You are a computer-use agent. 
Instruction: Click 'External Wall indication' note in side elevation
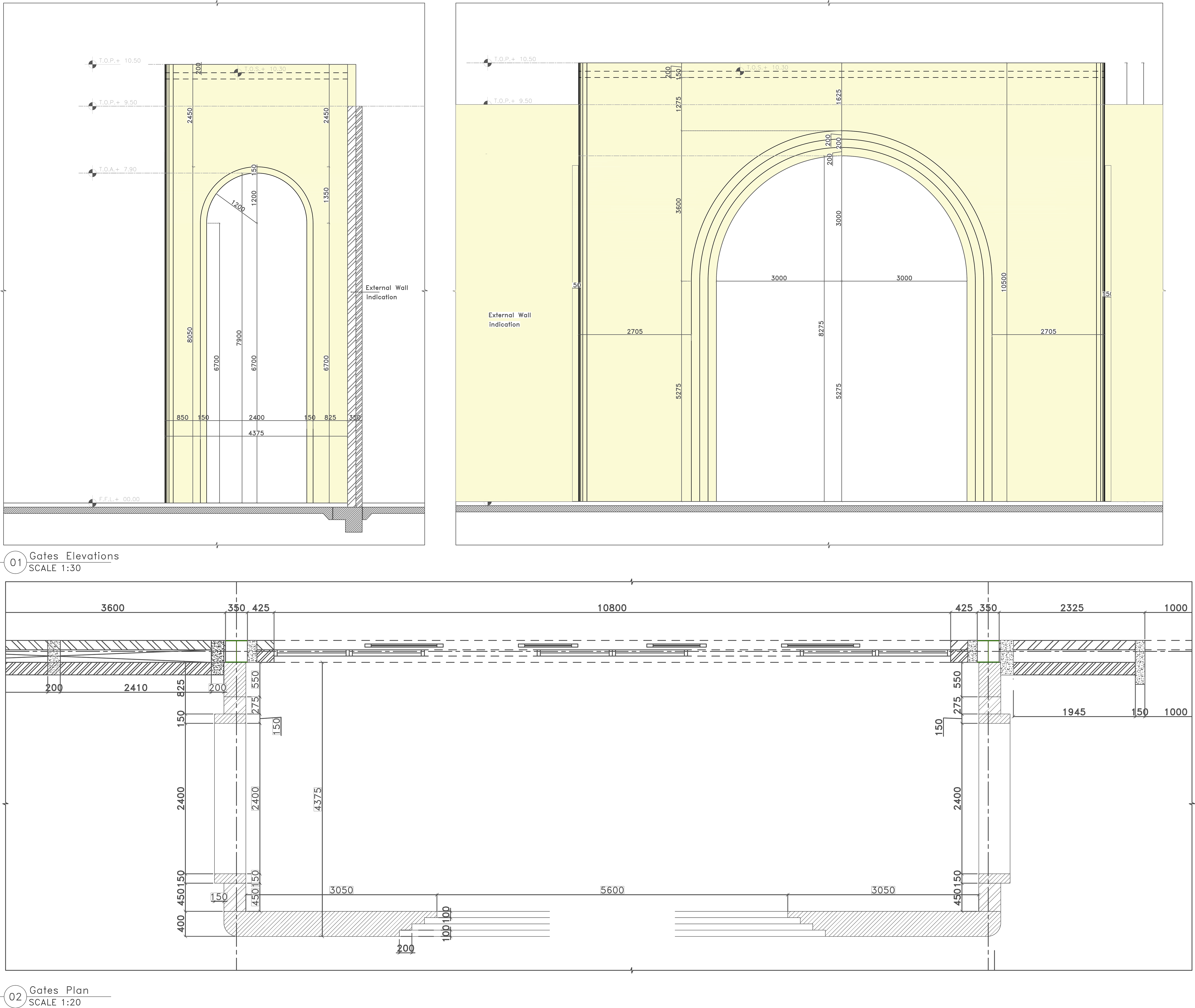[x=387, y=293]
